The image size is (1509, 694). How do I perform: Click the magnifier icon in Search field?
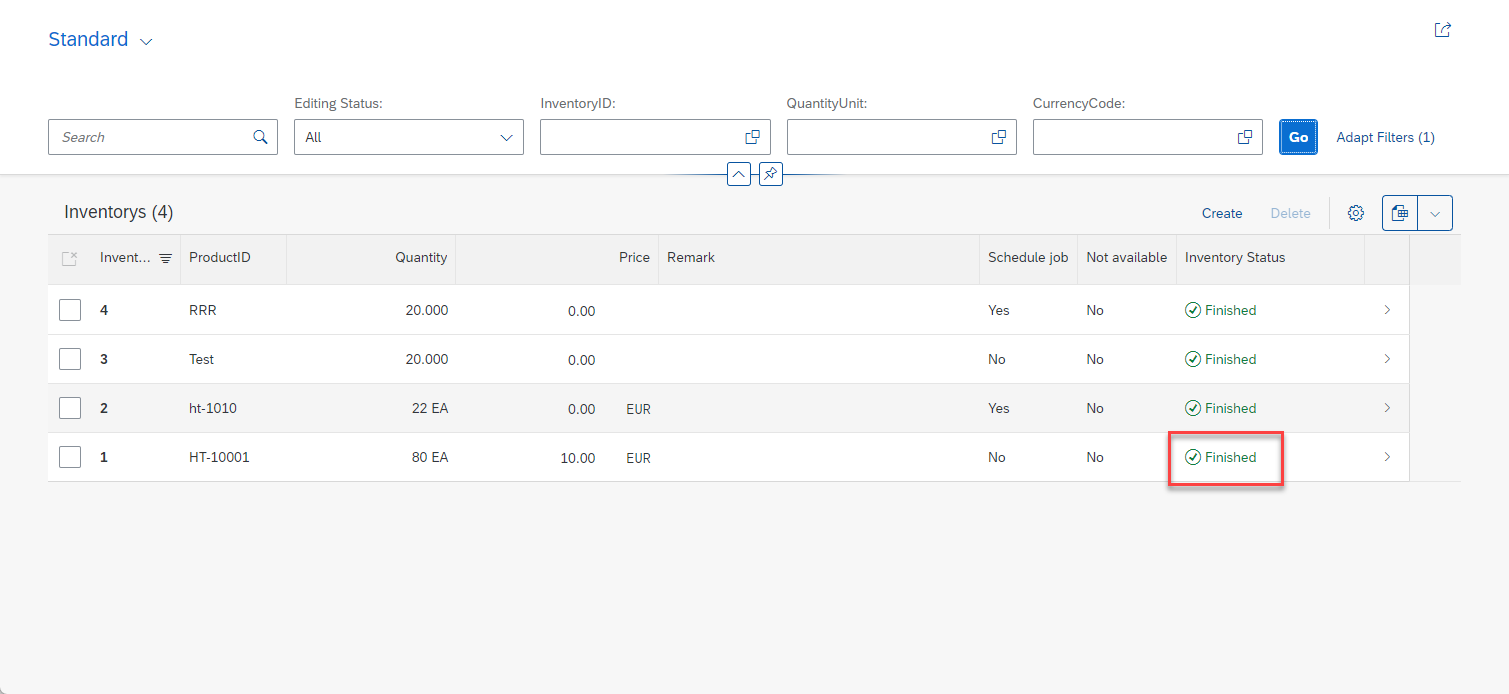click(260, 137)
